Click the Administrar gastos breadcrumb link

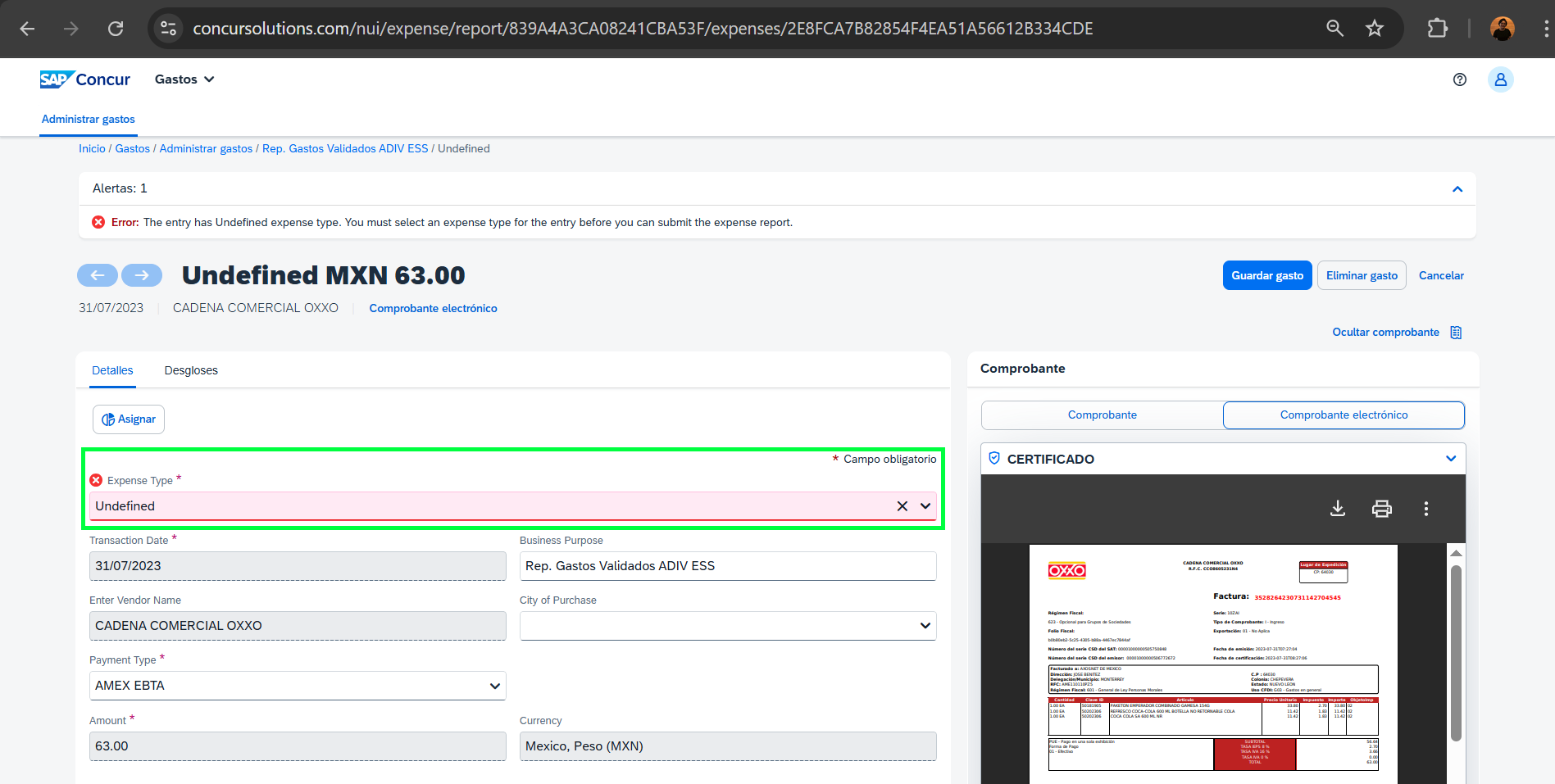pyautogui.click(x=206, y=148)
